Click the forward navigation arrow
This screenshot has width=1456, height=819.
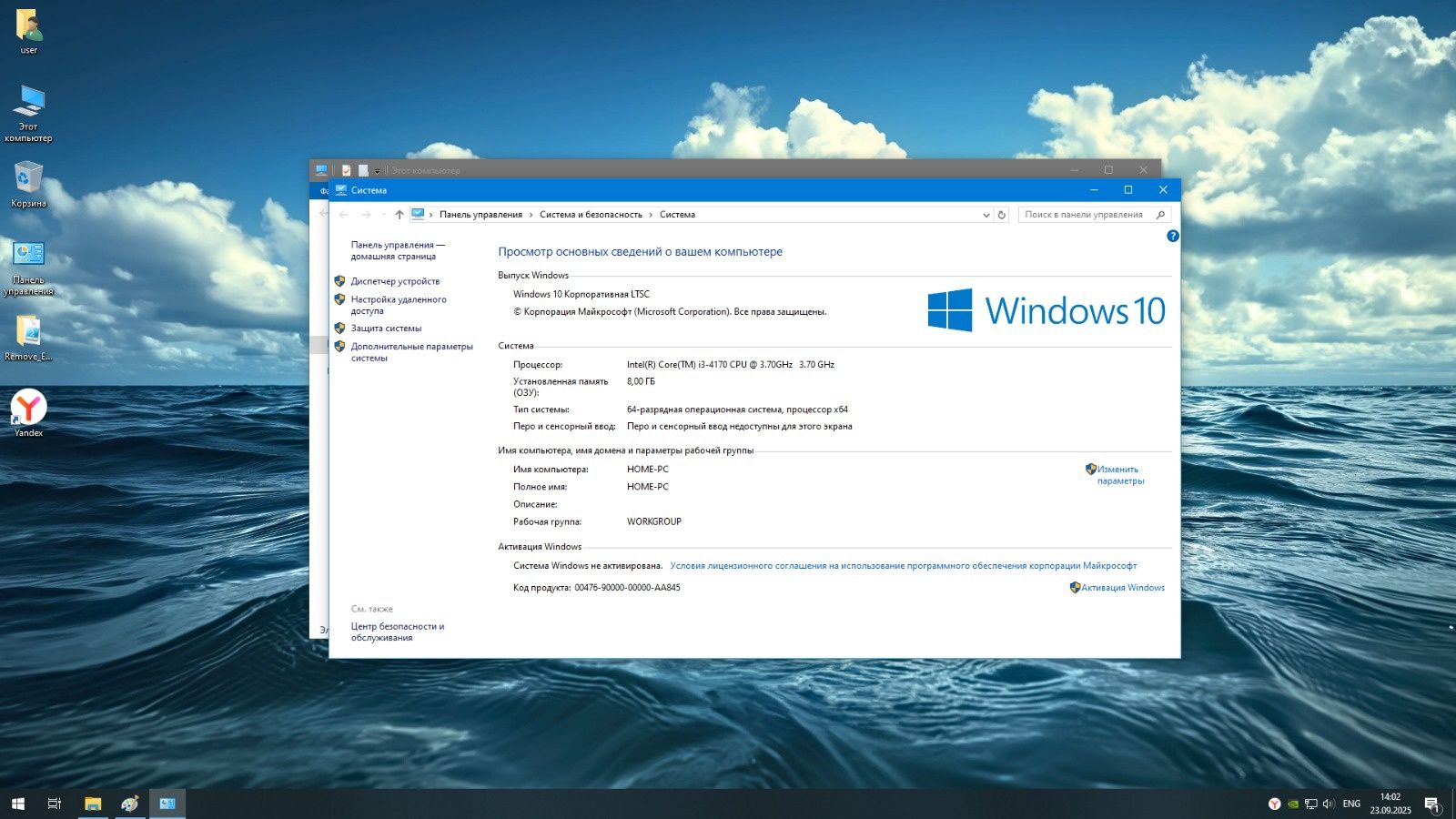(x=366, y=215)
